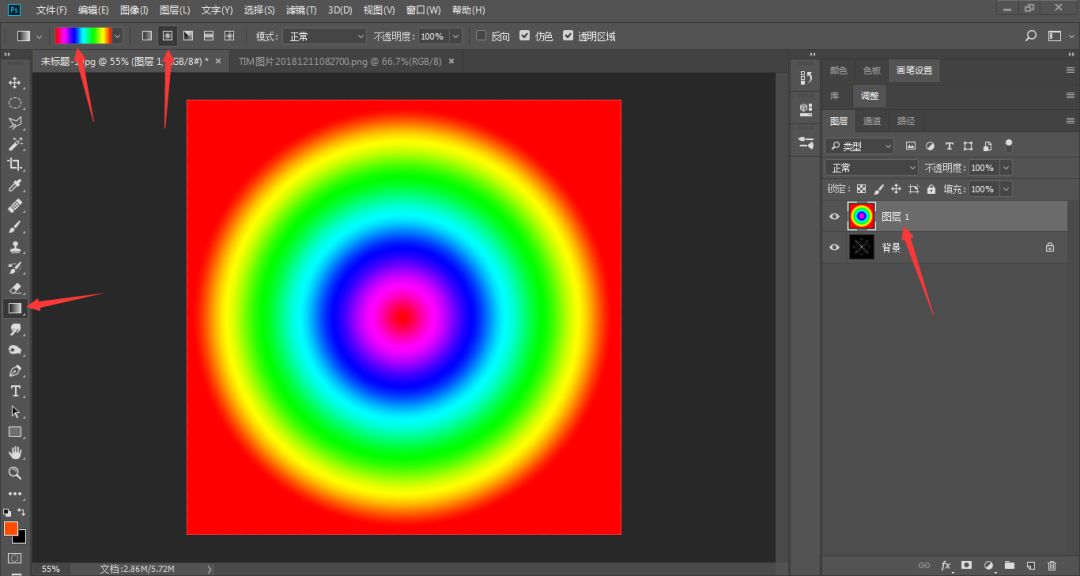The width and height of the screenshot is (1080, 576).
Task: Select the Horizontal Type tool
Action: coord(15,391)
